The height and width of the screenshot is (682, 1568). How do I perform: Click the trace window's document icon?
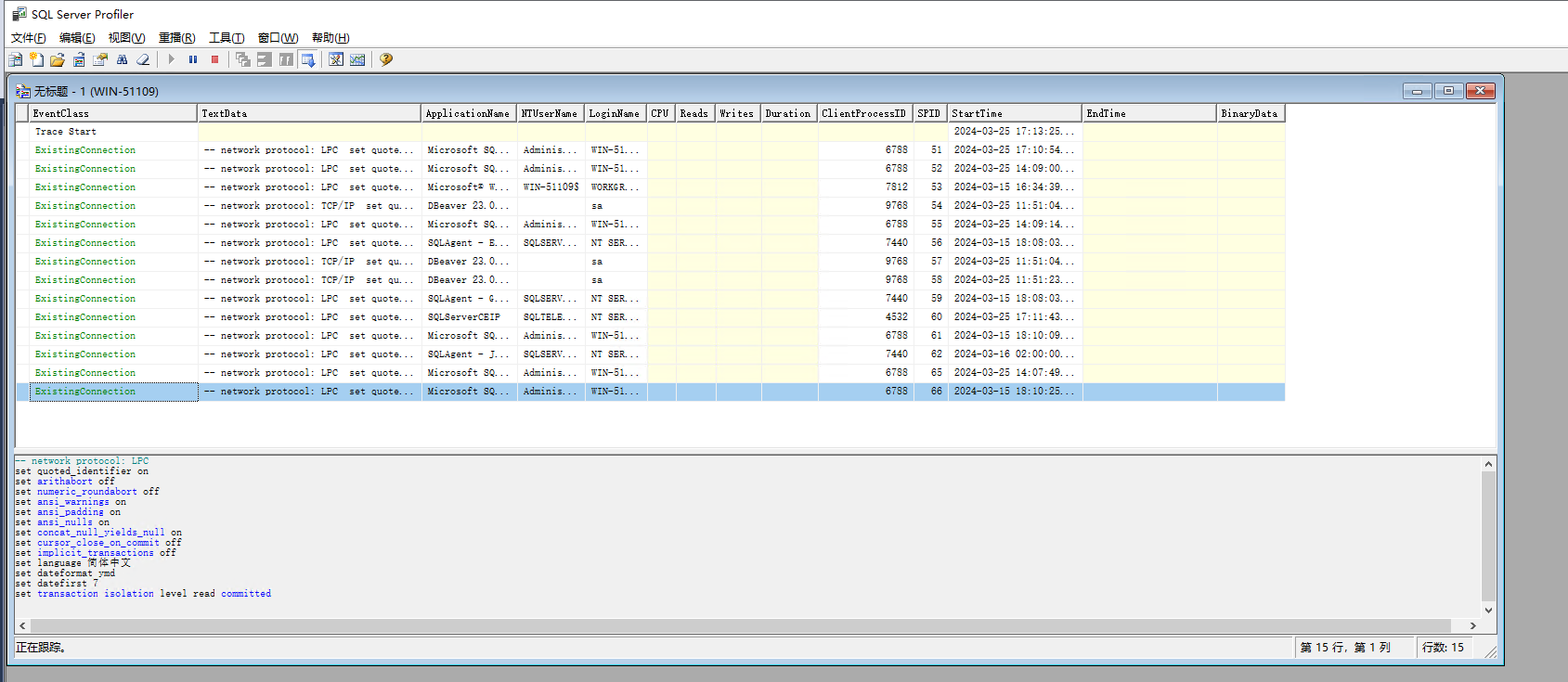23,91
